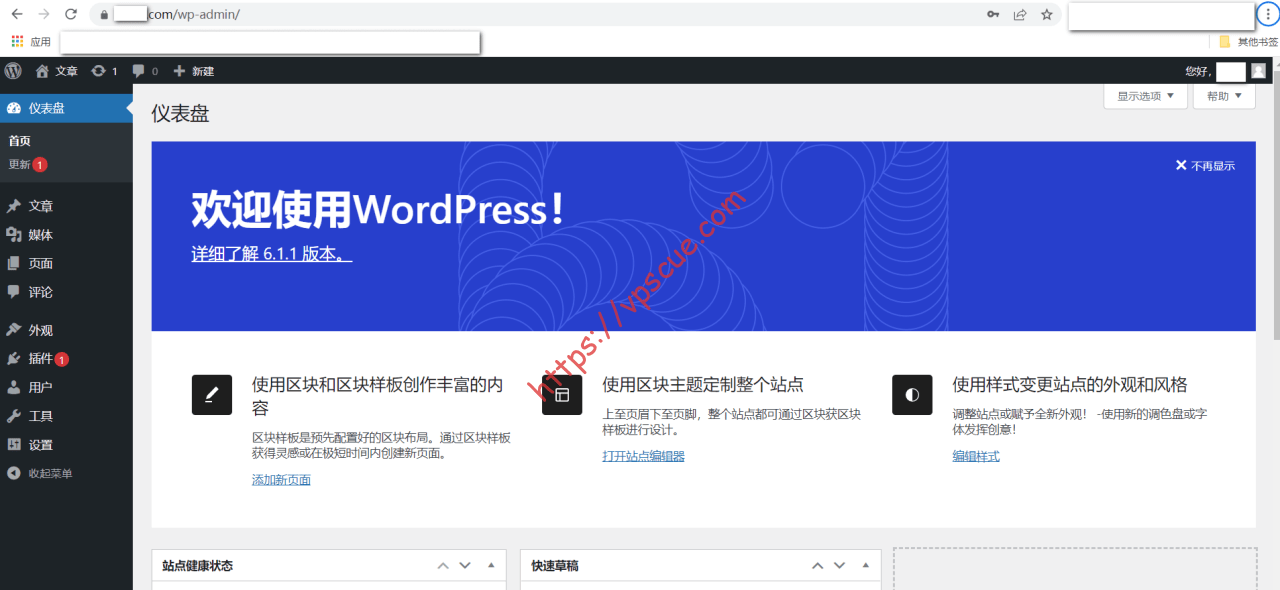The height and width of the screenshot is (590, 1280).
Task: Open Chrome three-dot menu
Action: click(x=1267, y=15)
